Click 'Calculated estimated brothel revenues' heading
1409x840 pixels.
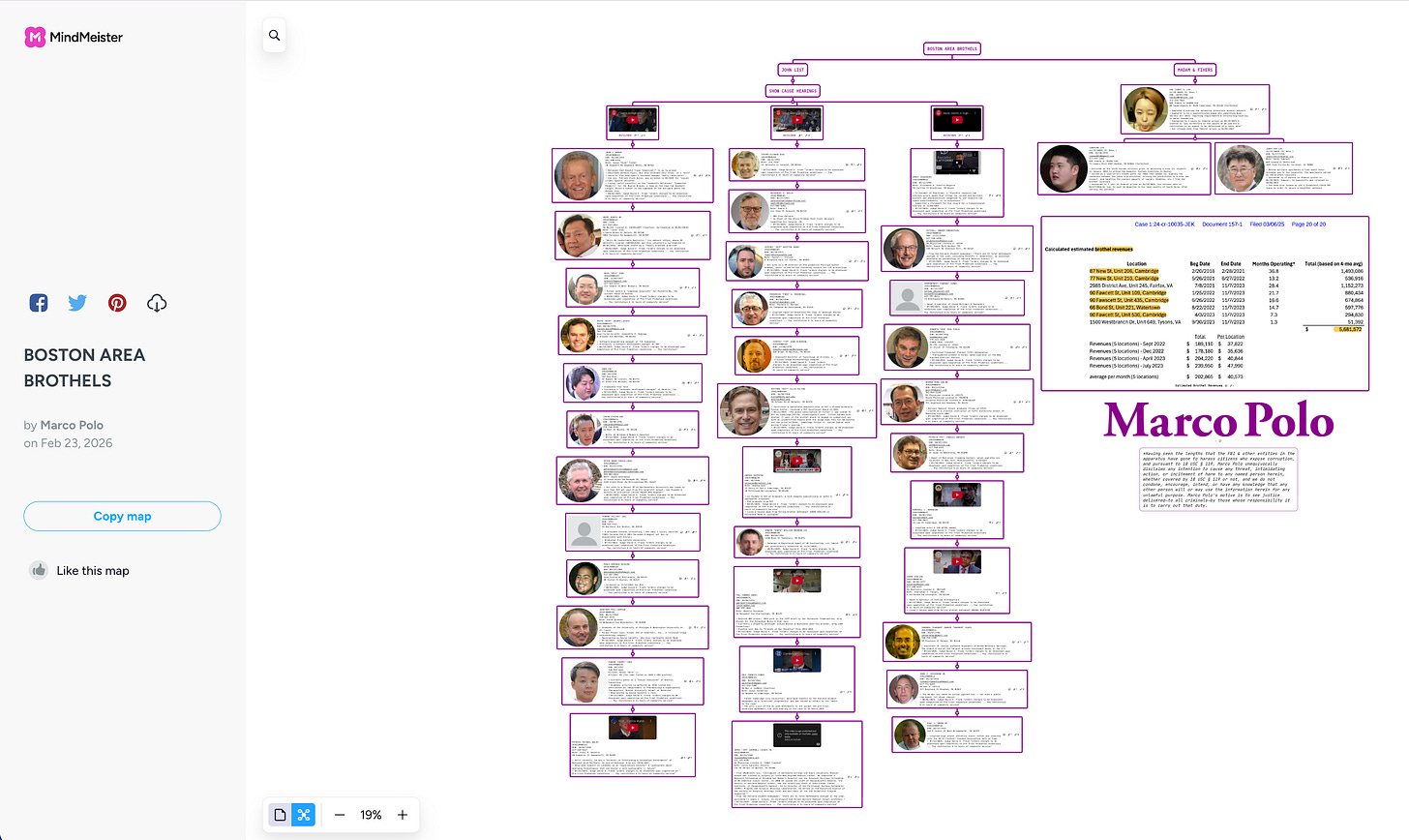coord(1089,250)
